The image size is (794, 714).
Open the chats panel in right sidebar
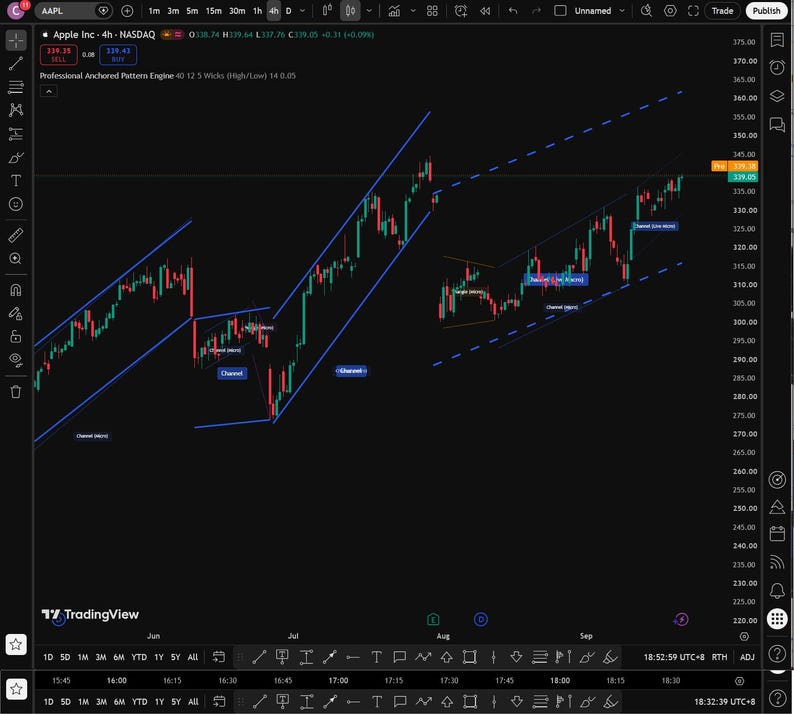click(x=777, y=124)
